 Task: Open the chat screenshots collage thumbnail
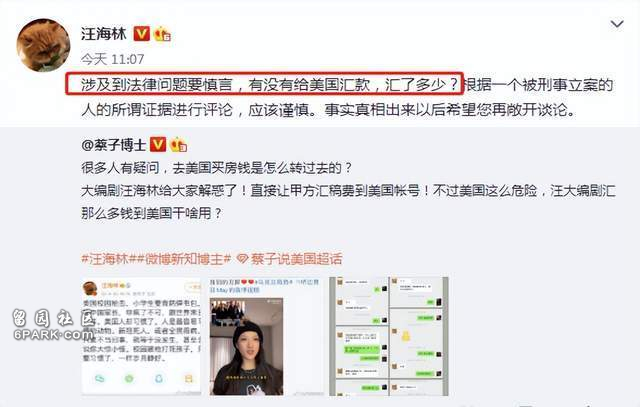[x=389, y=336]
